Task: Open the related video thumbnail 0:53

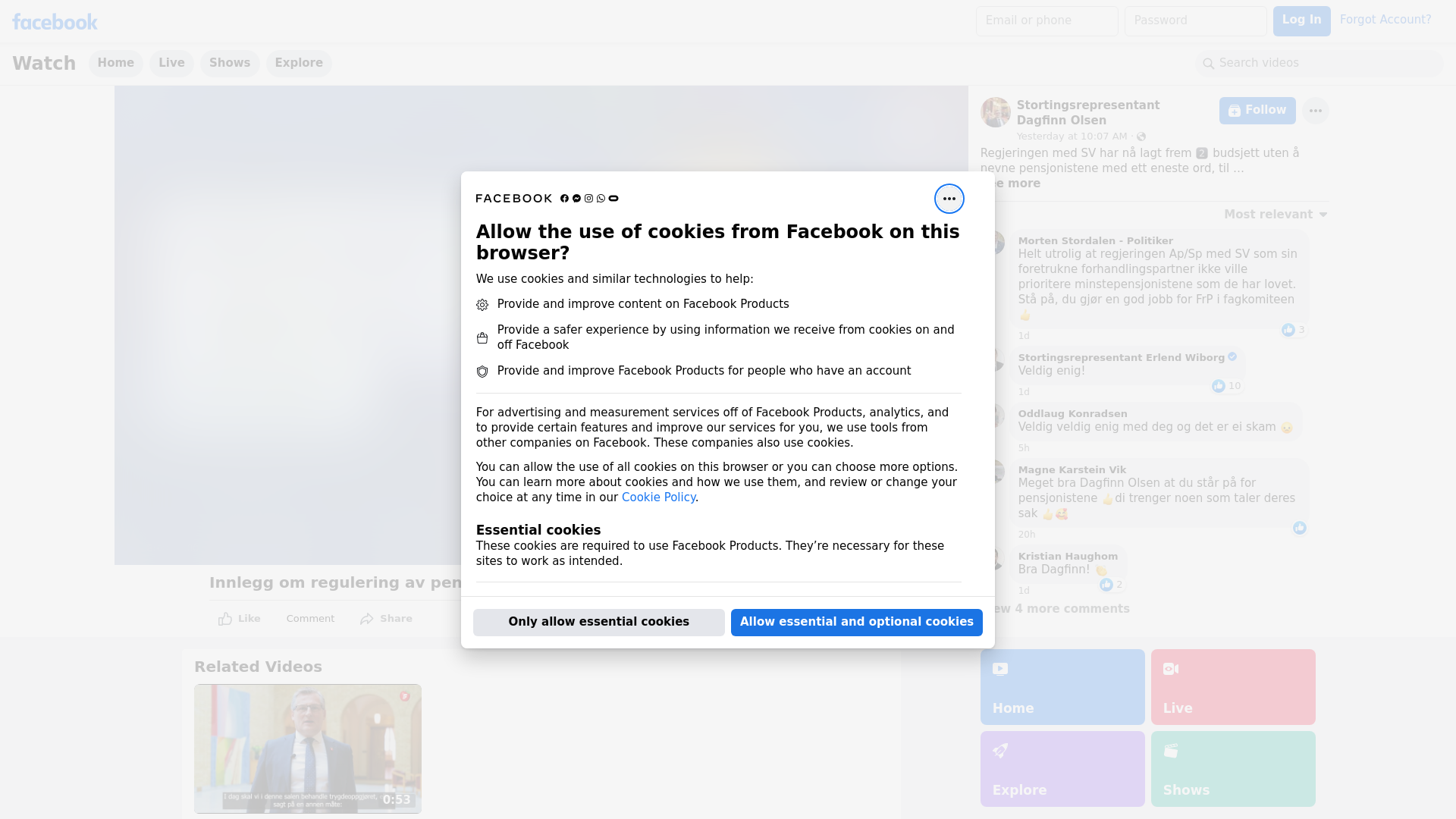Action: coord(308,748)
